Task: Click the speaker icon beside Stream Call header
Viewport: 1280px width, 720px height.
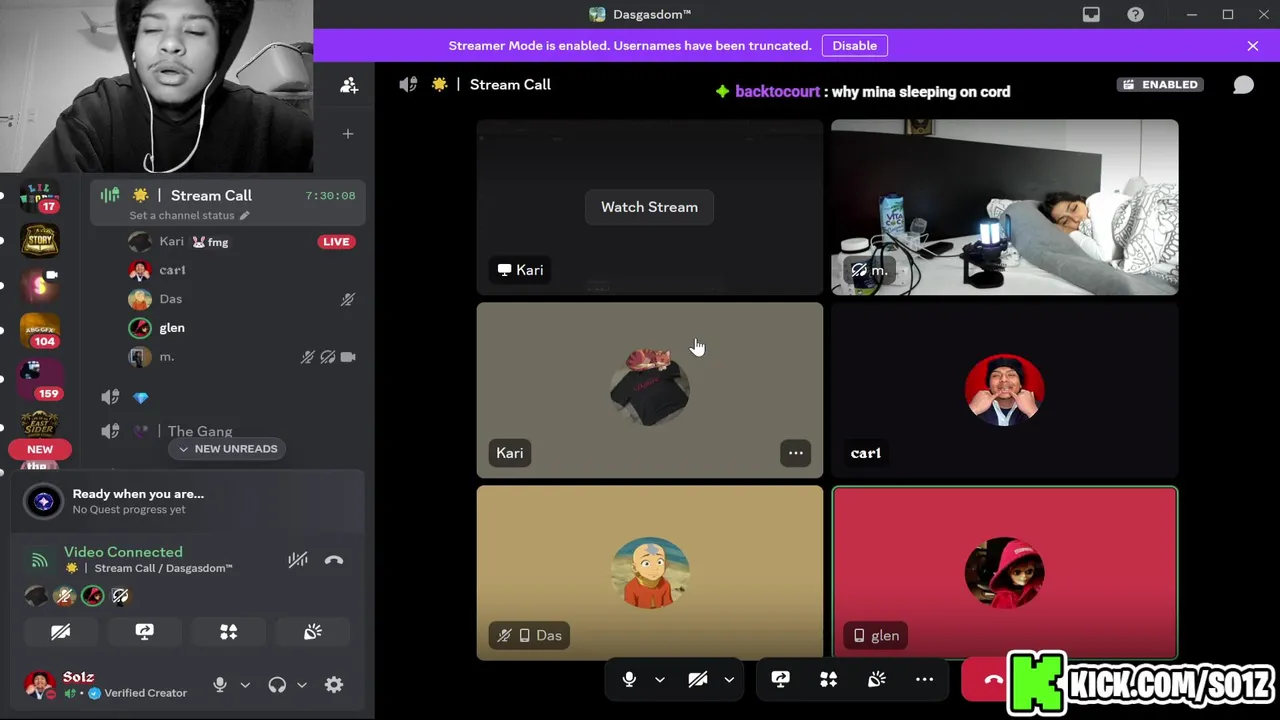Action: [408, 85]
